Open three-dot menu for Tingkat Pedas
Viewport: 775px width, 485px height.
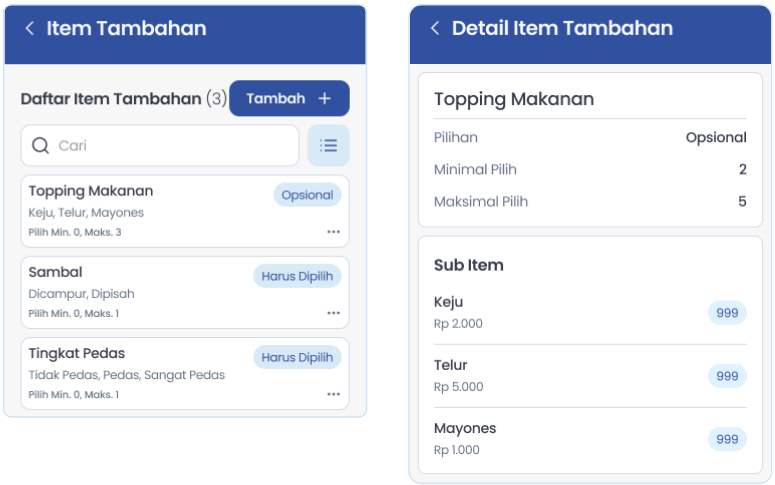click(334, 394)
